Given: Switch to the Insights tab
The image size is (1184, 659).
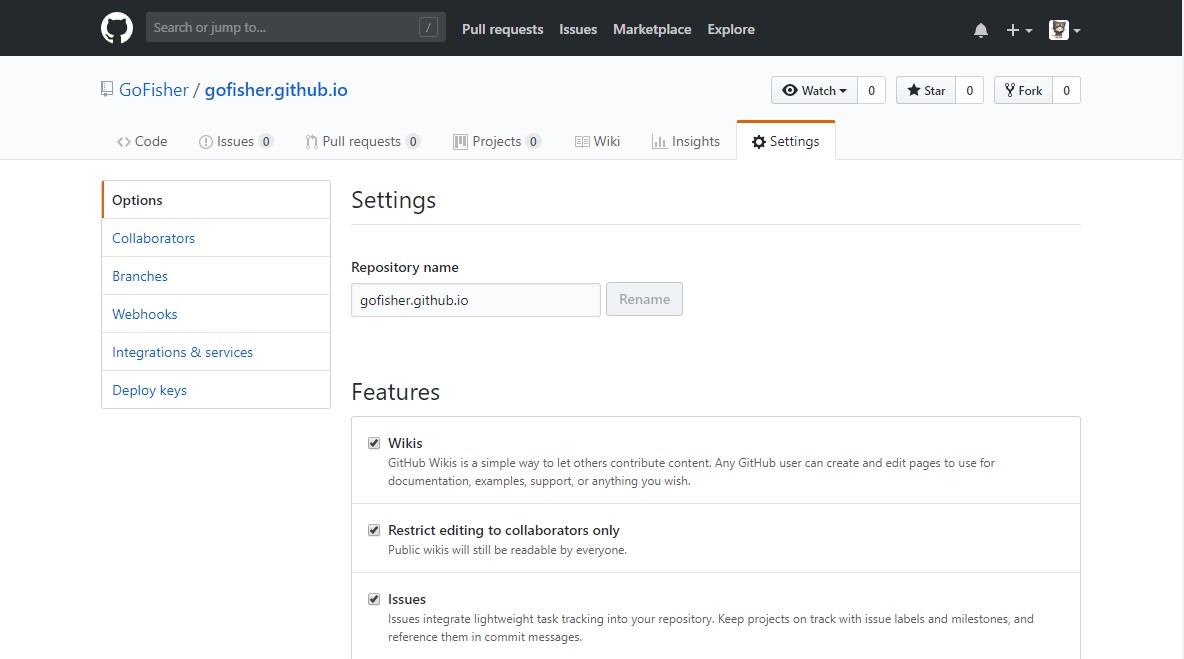Looking at the screenshot, I should point(686,141).
